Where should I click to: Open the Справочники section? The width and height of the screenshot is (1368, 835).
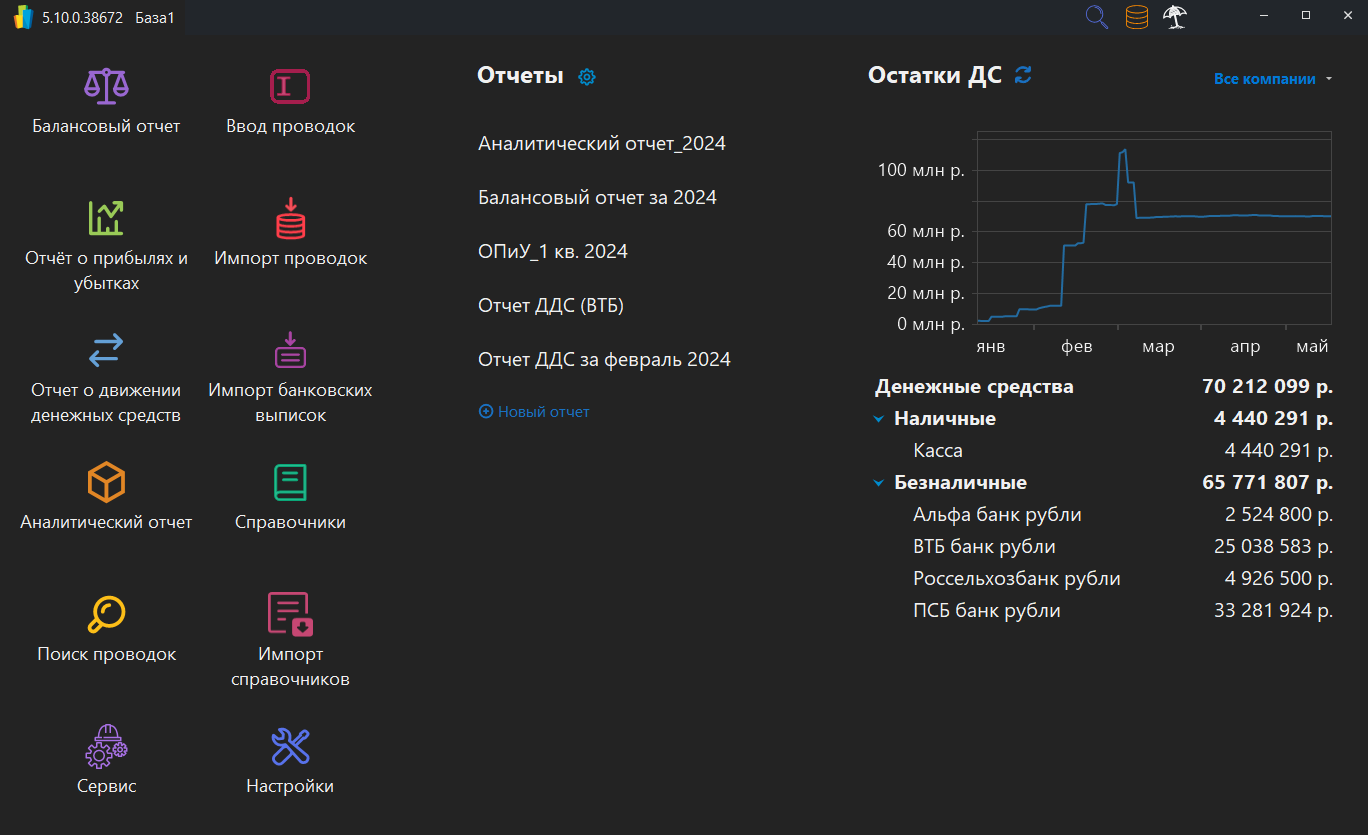coord(289,482)
